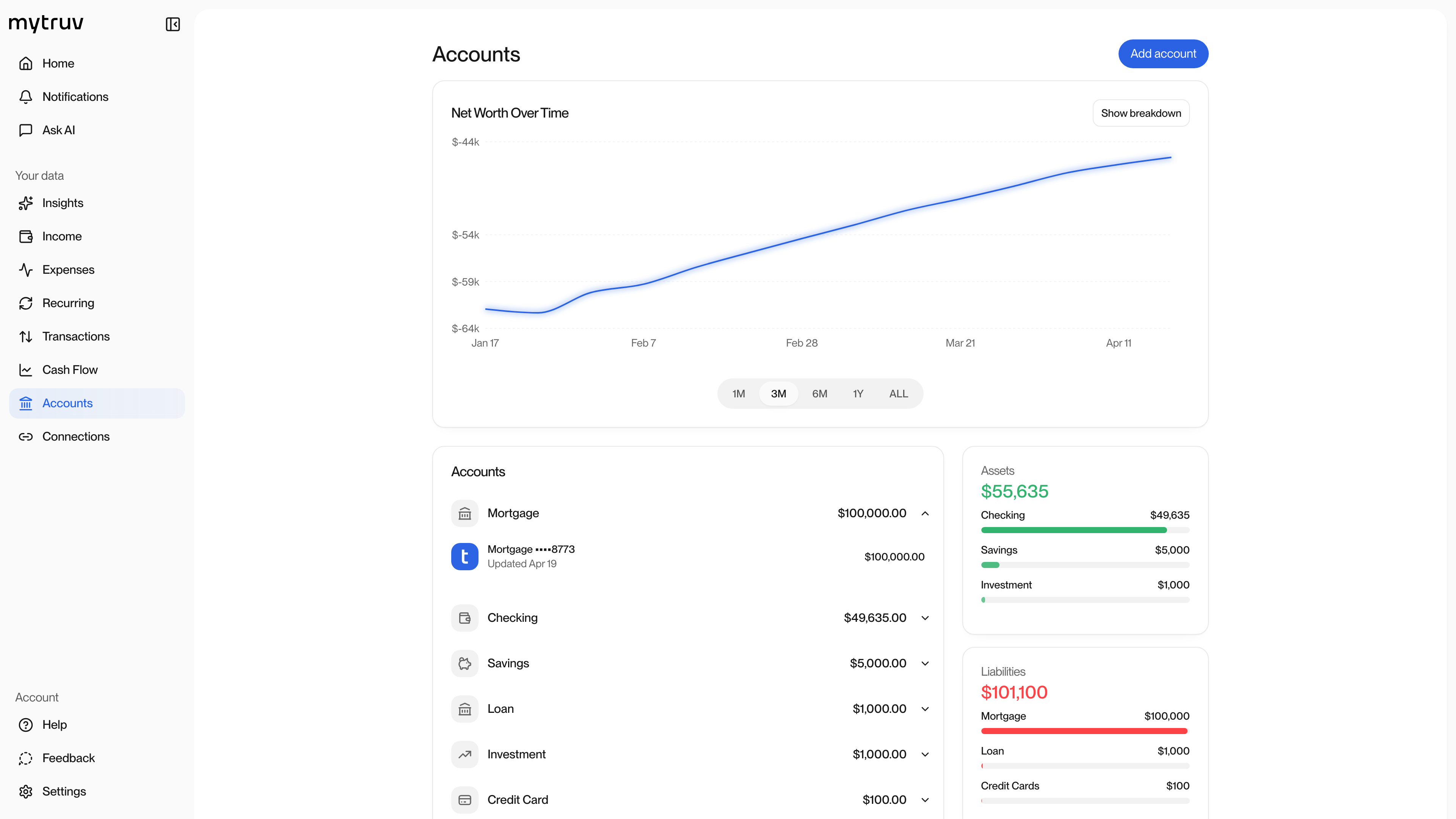Viewport: 1456px width, 819px height.
Task: Click the Settings gear icon
Action: 25,791
